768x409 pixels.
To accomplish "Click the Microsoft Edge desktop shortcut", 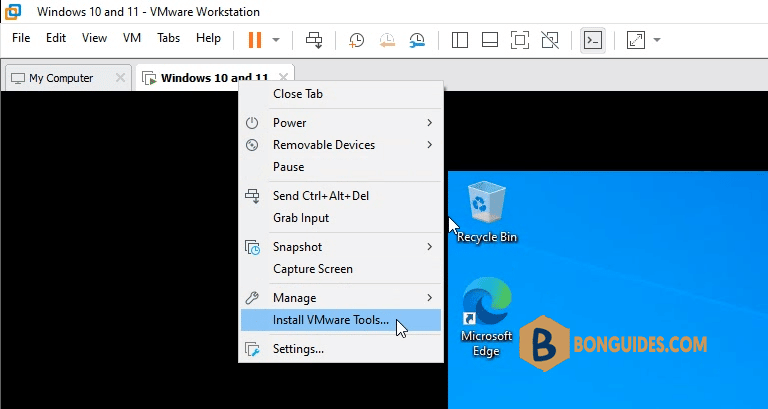I will point(486,316).
